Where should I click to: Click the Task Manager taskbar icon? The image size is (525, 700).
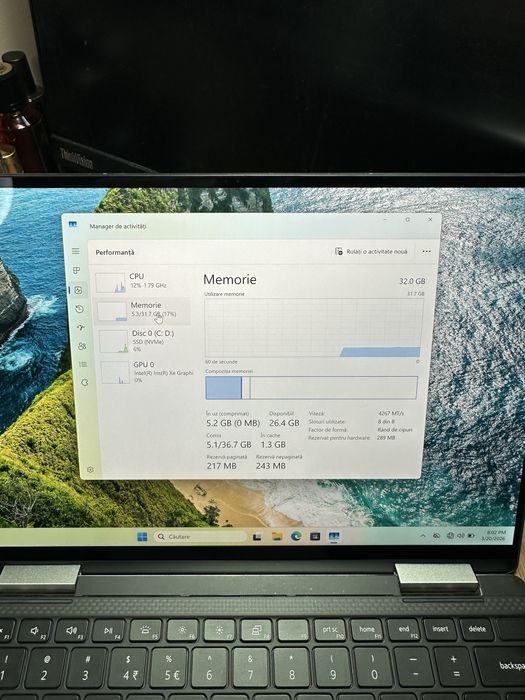(334, 536)
